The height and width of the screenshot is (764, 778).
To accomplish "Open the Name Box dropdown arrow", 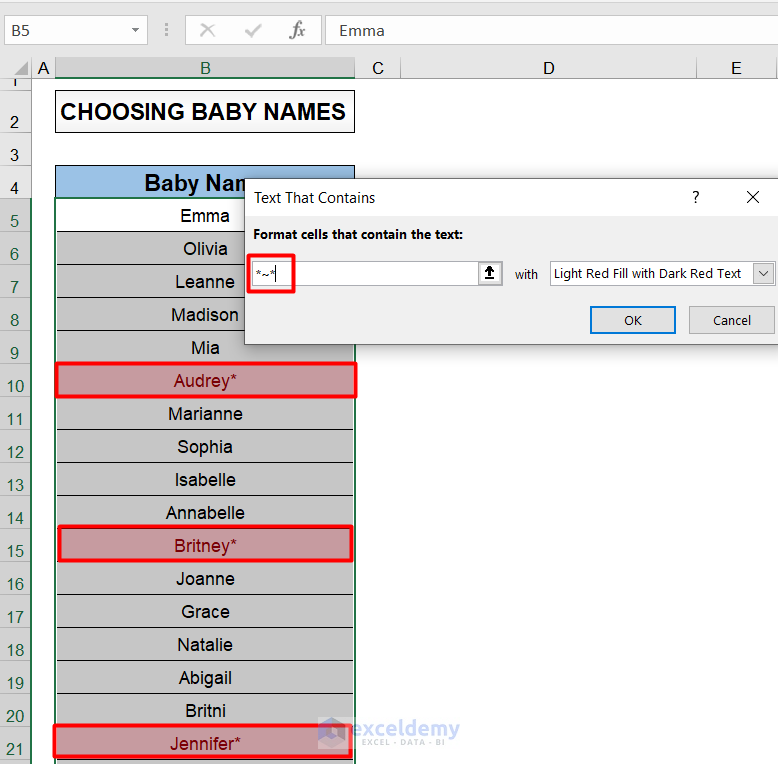I will [135, 30].
